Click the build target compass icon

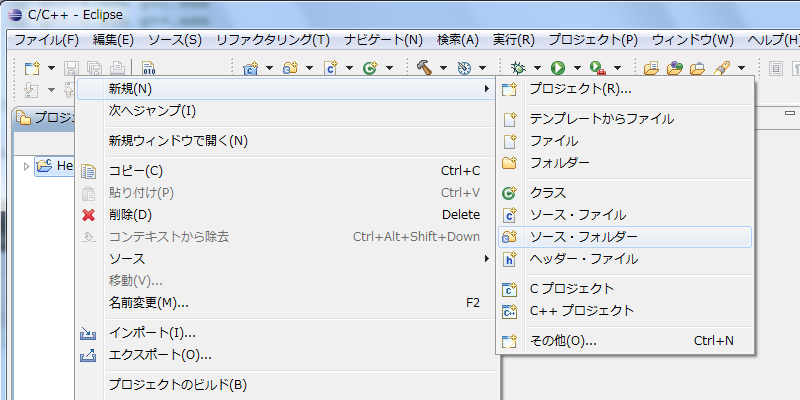point(464,68)
